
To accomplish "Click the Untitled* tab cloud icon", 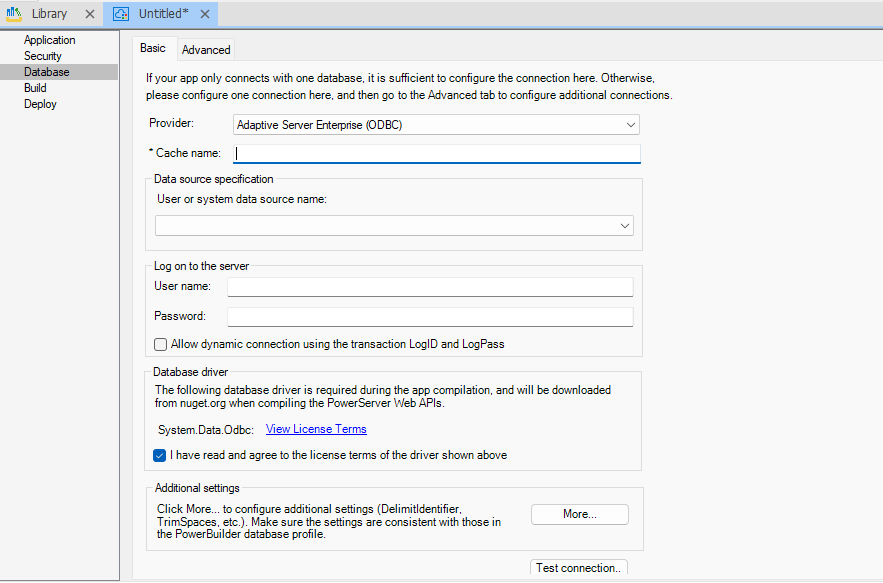I will point(121,14).
